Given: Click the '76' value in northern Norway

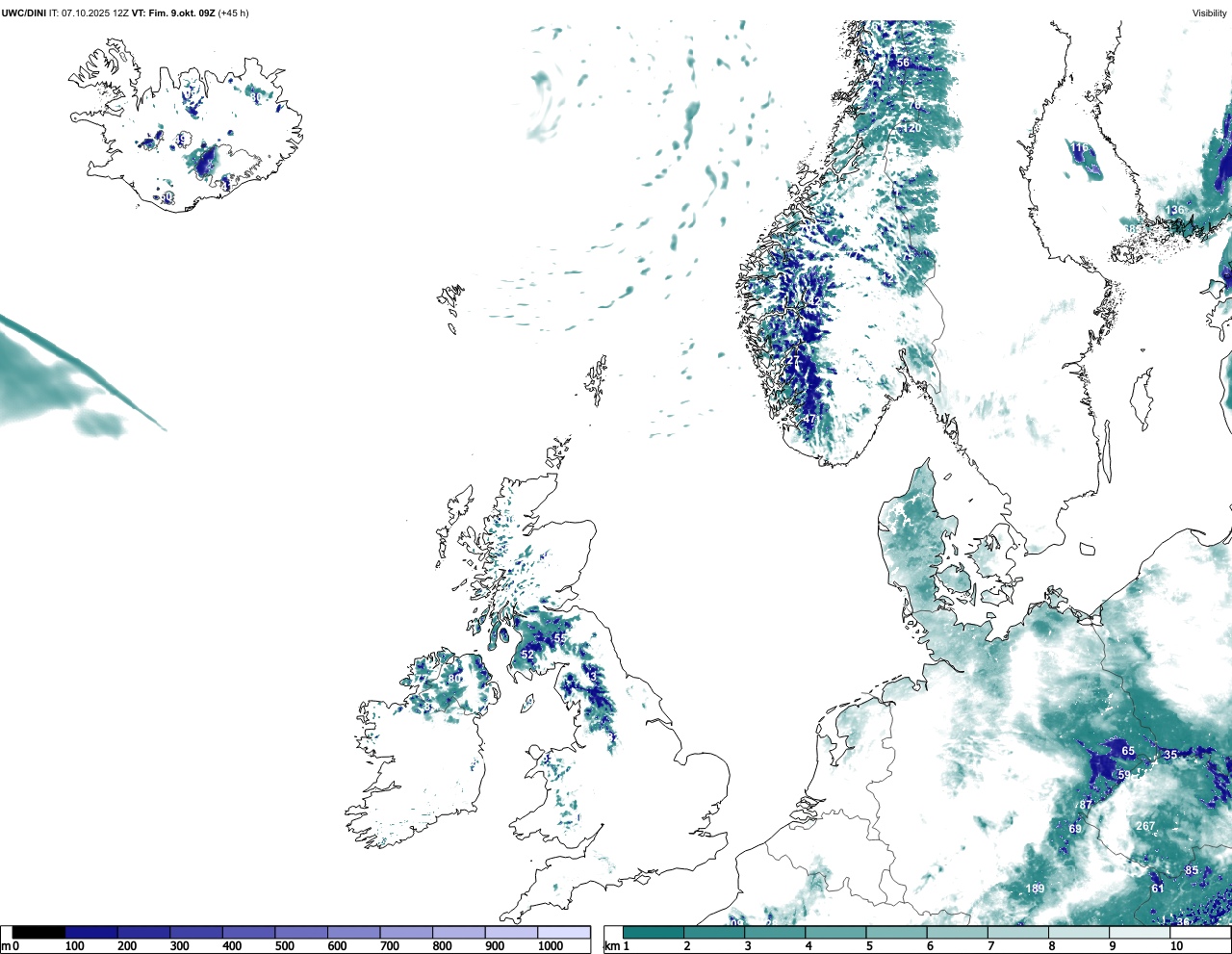Looking at the screenshot, I should tap(914, 103).
